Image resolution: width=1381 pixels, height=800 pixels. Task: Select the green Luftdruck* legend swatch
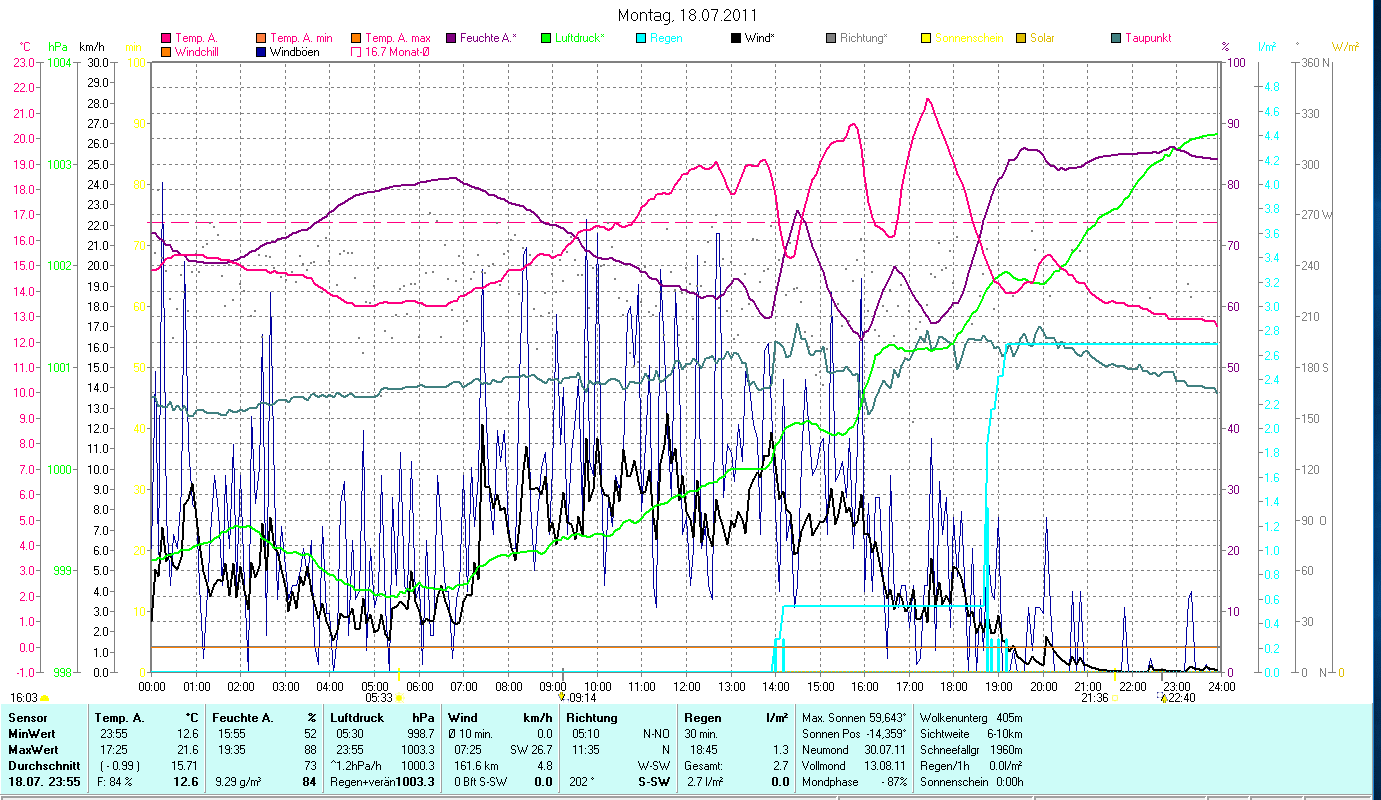pyautogui.click(x=546, y=38)
